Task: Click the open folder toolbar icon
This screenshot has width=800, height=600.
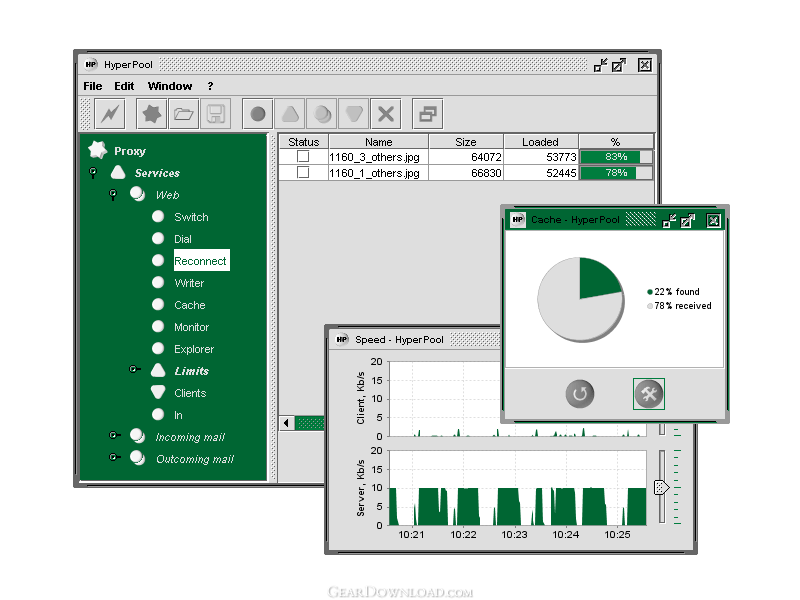Action: [x=183, y=114]
